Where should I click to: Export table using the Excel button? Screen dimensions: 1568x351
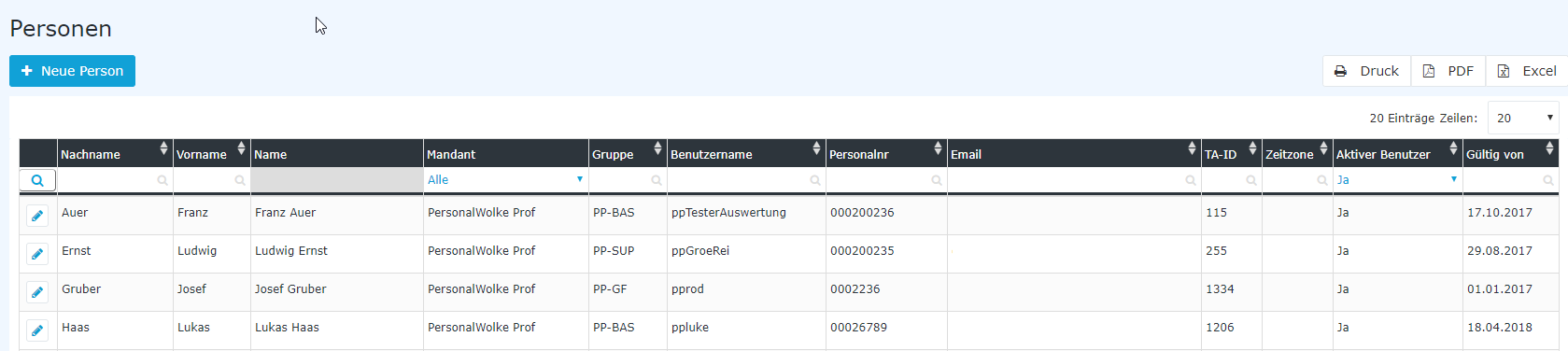coord(1527,71)
